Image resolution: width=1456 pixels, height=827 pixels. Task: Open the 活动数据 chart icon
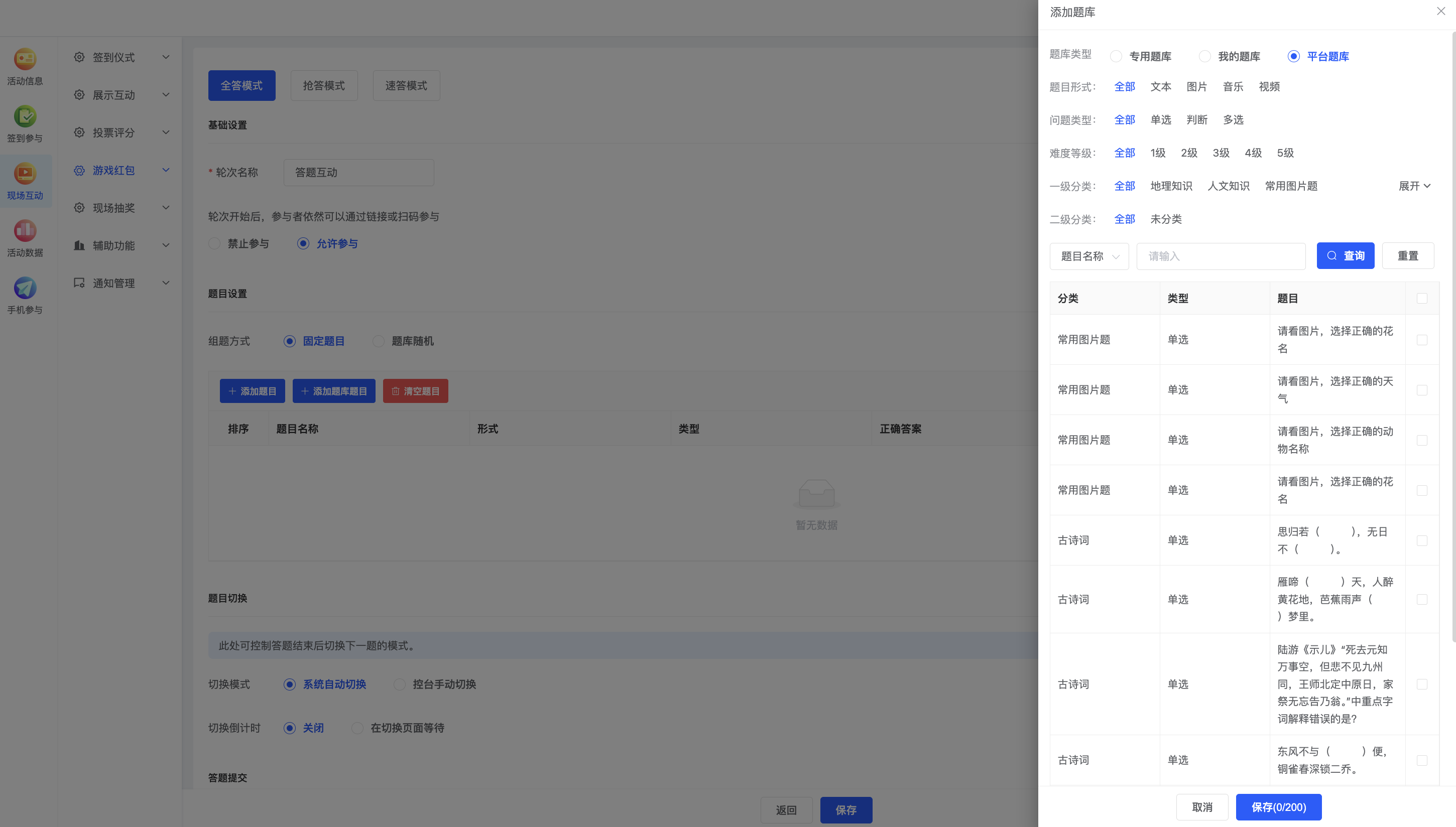click(25, 231)
